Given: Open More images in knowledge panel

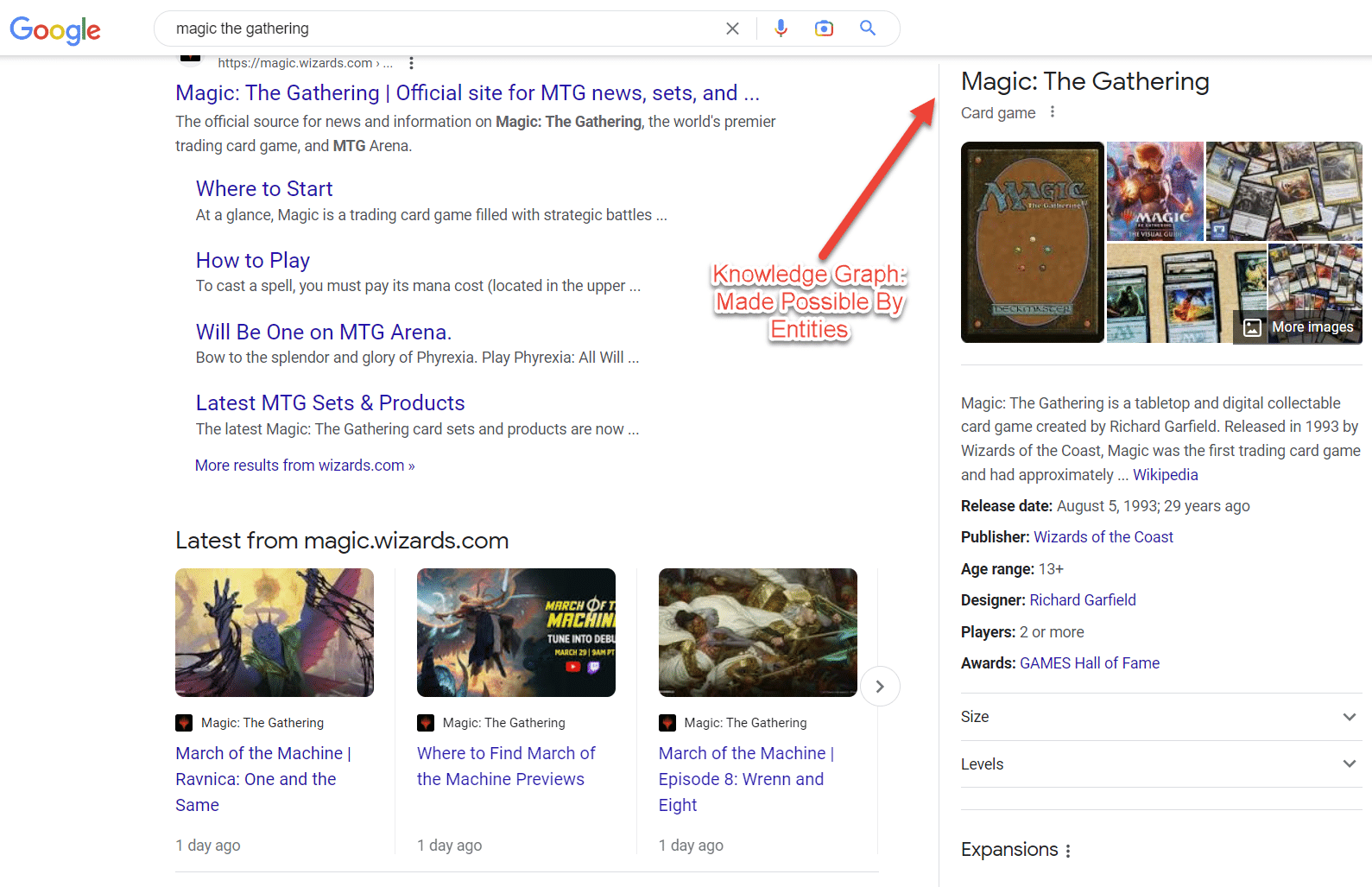Looking at the screenshot, I should pyautogui.click(x=1301, y=327).
